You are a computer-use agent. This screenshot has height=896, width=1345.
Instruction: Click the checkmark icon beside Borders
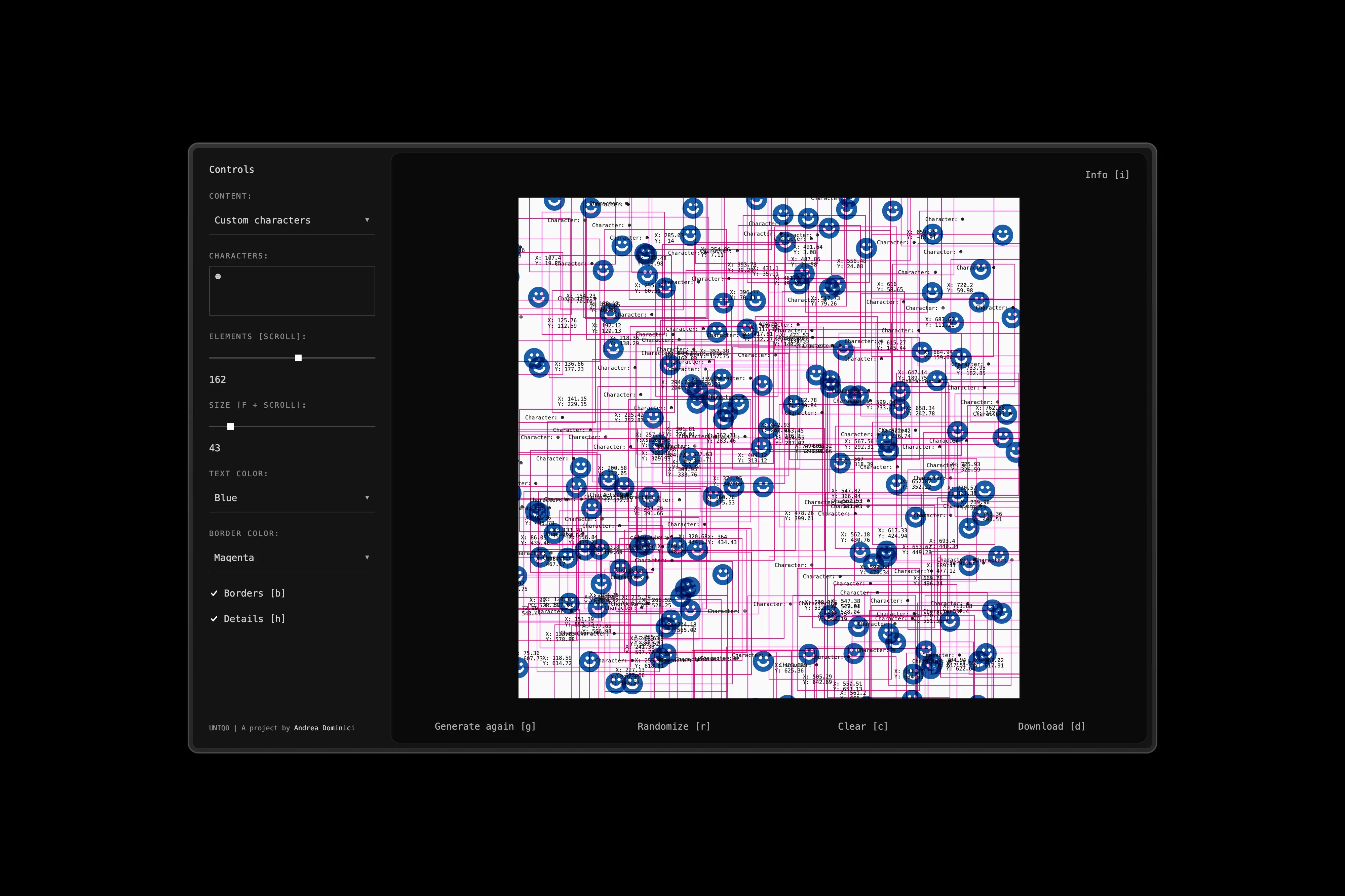pyautogui.click(x=214, y=593)
